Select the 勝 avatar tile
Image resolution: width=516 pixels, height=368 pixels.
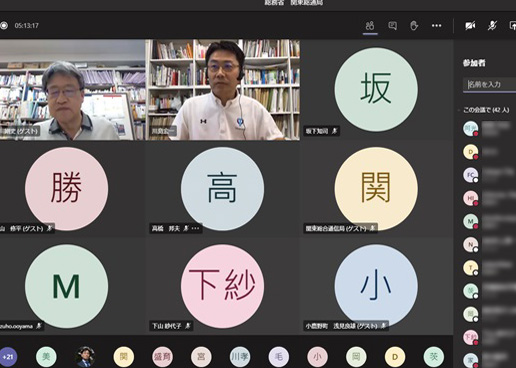click(x=66, y=189)
